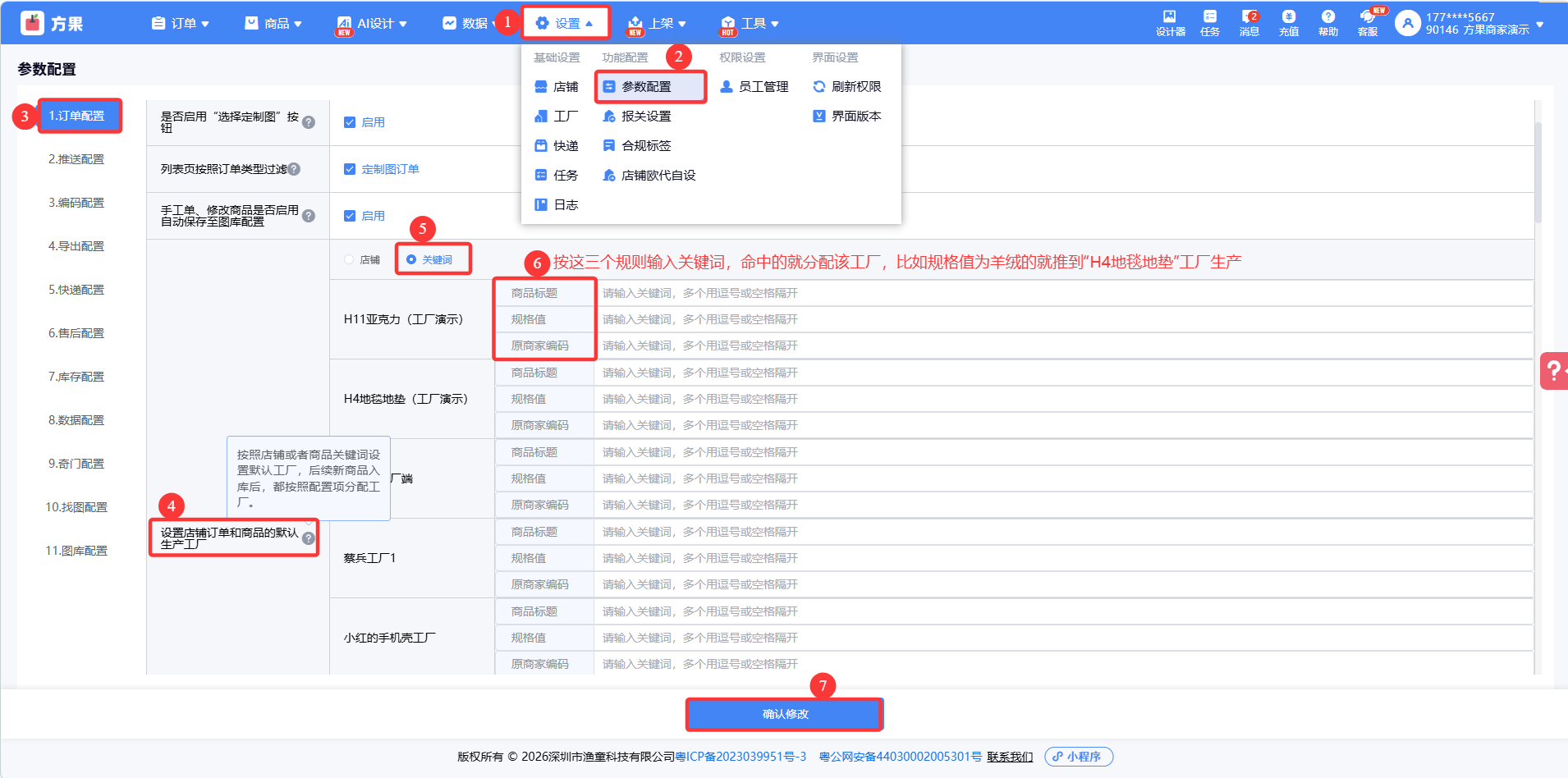Choose 店铺欧代自设 in the settings menu
Screen dimensions: 1568x778
pyautogui.click(x=649, y=176)
